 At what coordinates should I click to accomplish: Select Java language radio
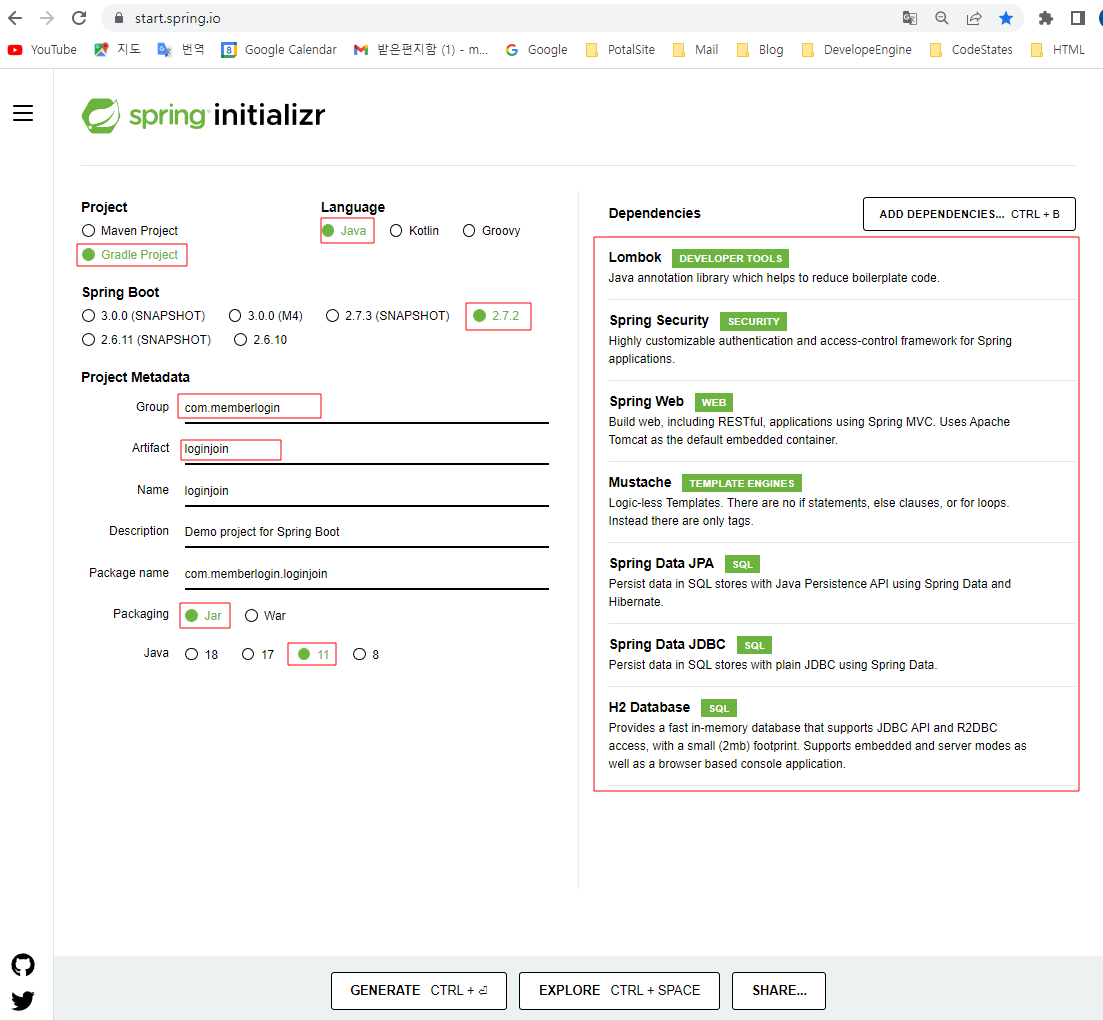[345, 231]
